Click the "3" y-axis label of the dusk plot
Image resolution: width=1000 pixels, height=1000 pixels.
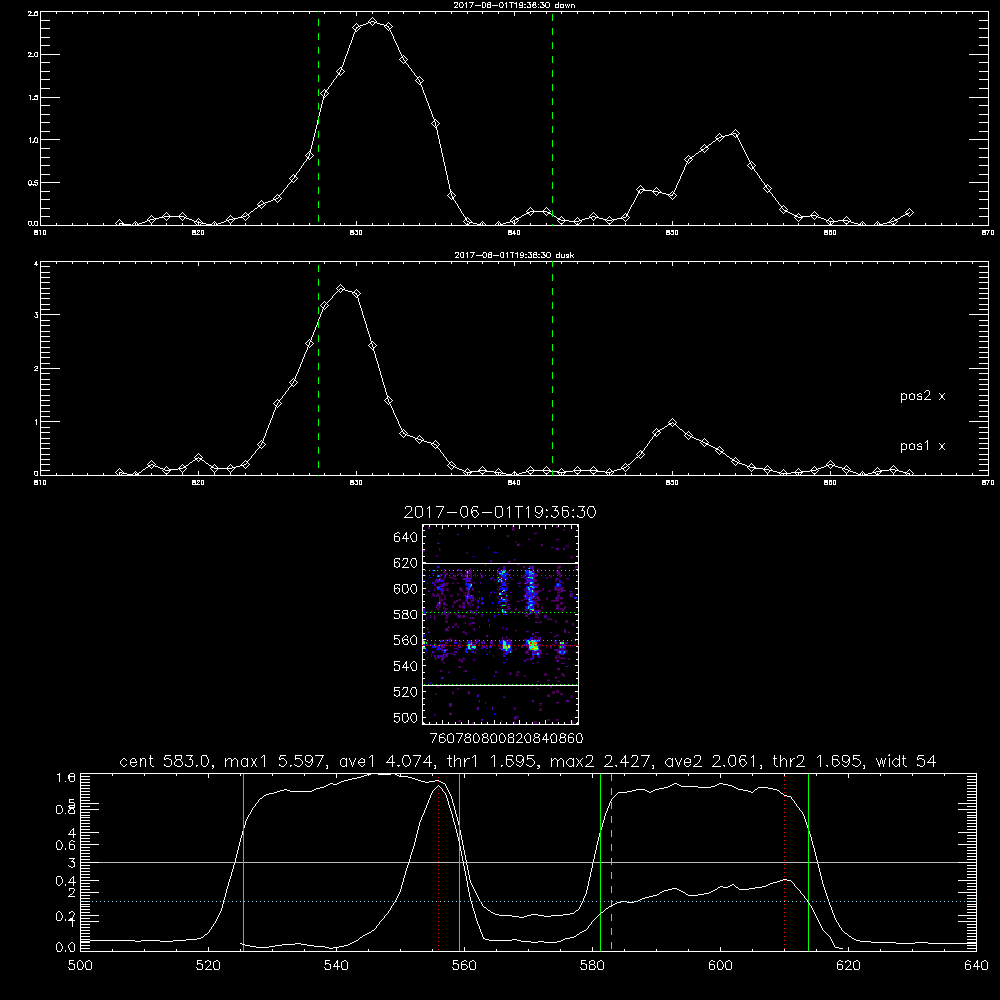pos(36,315)
